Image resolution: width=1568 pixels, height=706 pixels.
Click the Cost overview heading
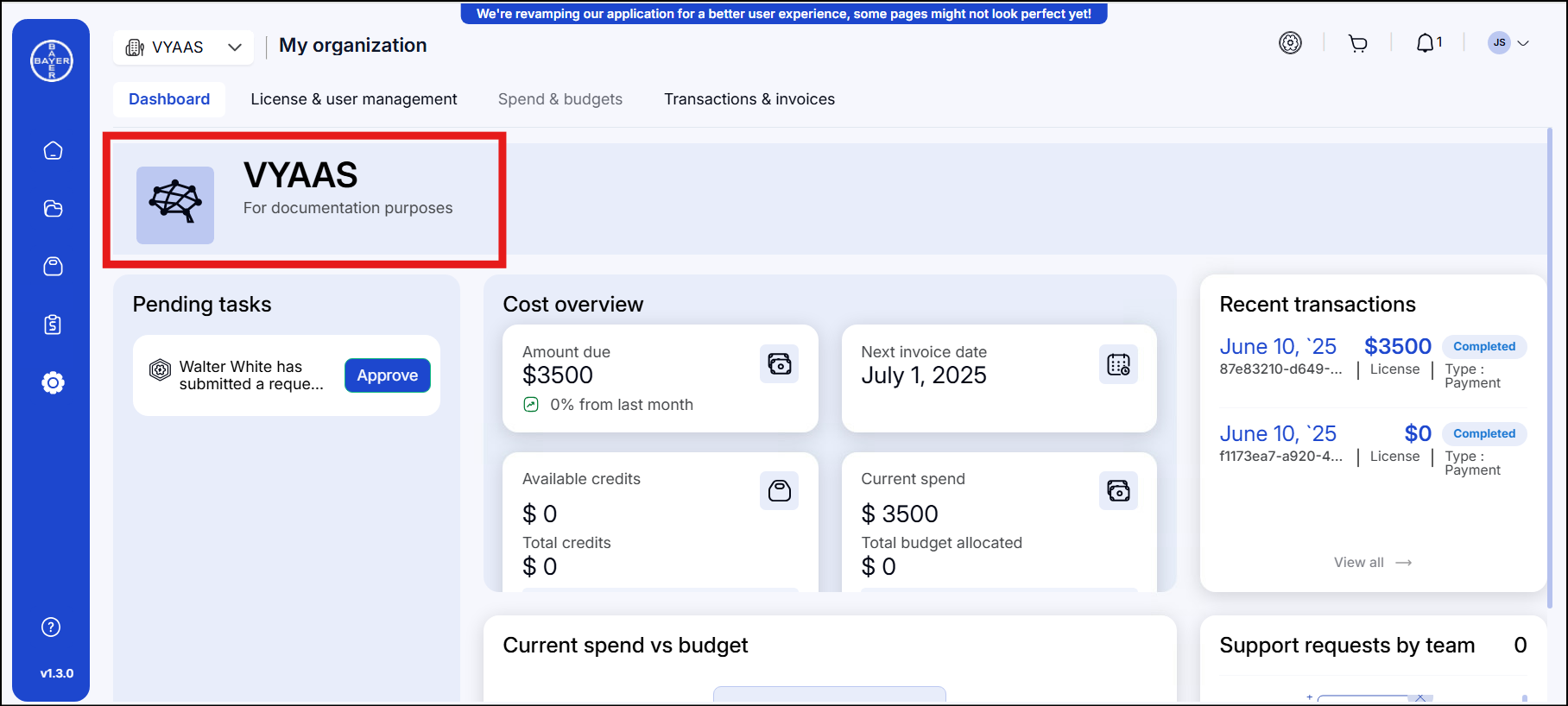573,305
